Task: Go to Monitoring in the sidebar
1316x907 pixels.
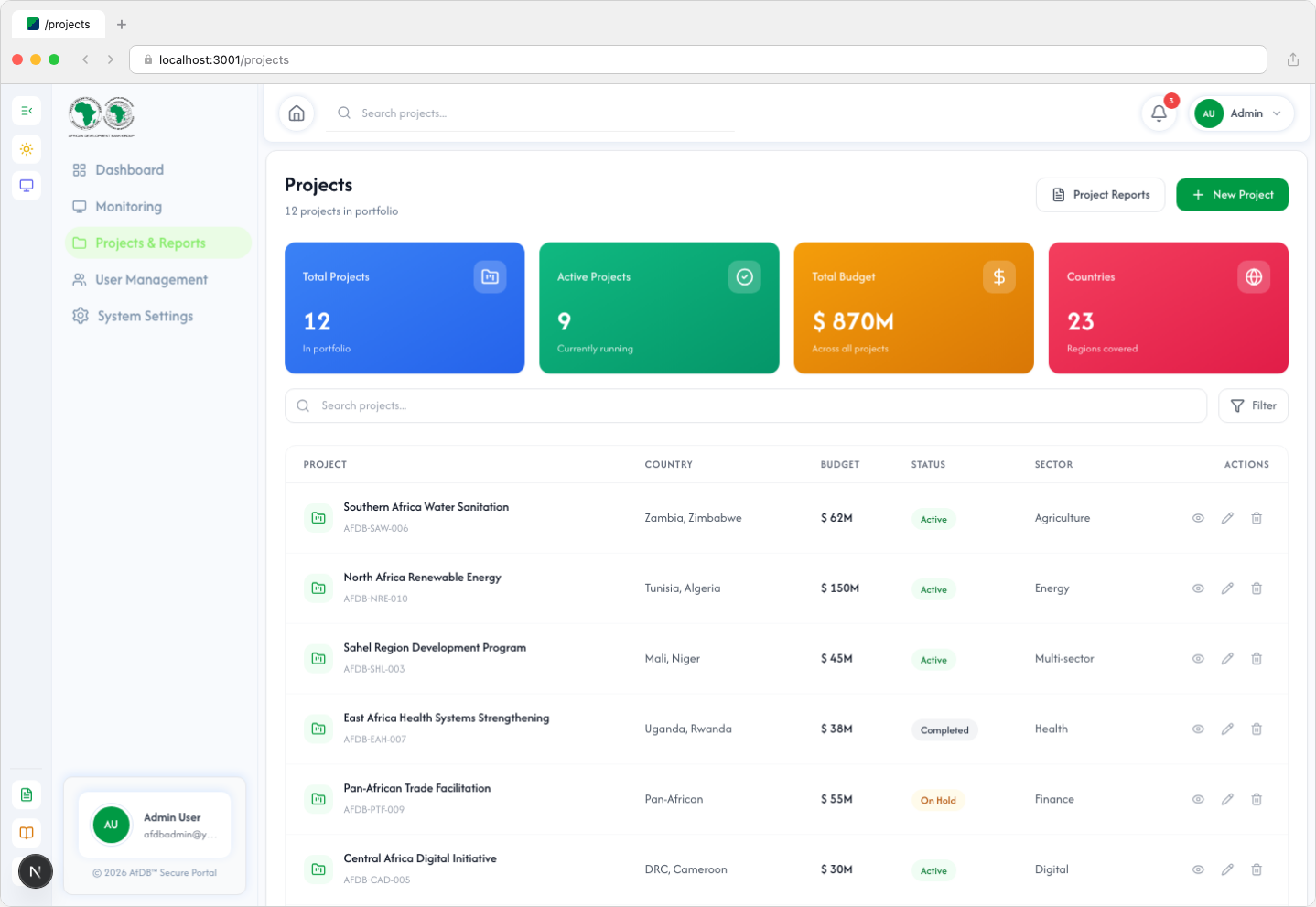Action: pos(158,207)
